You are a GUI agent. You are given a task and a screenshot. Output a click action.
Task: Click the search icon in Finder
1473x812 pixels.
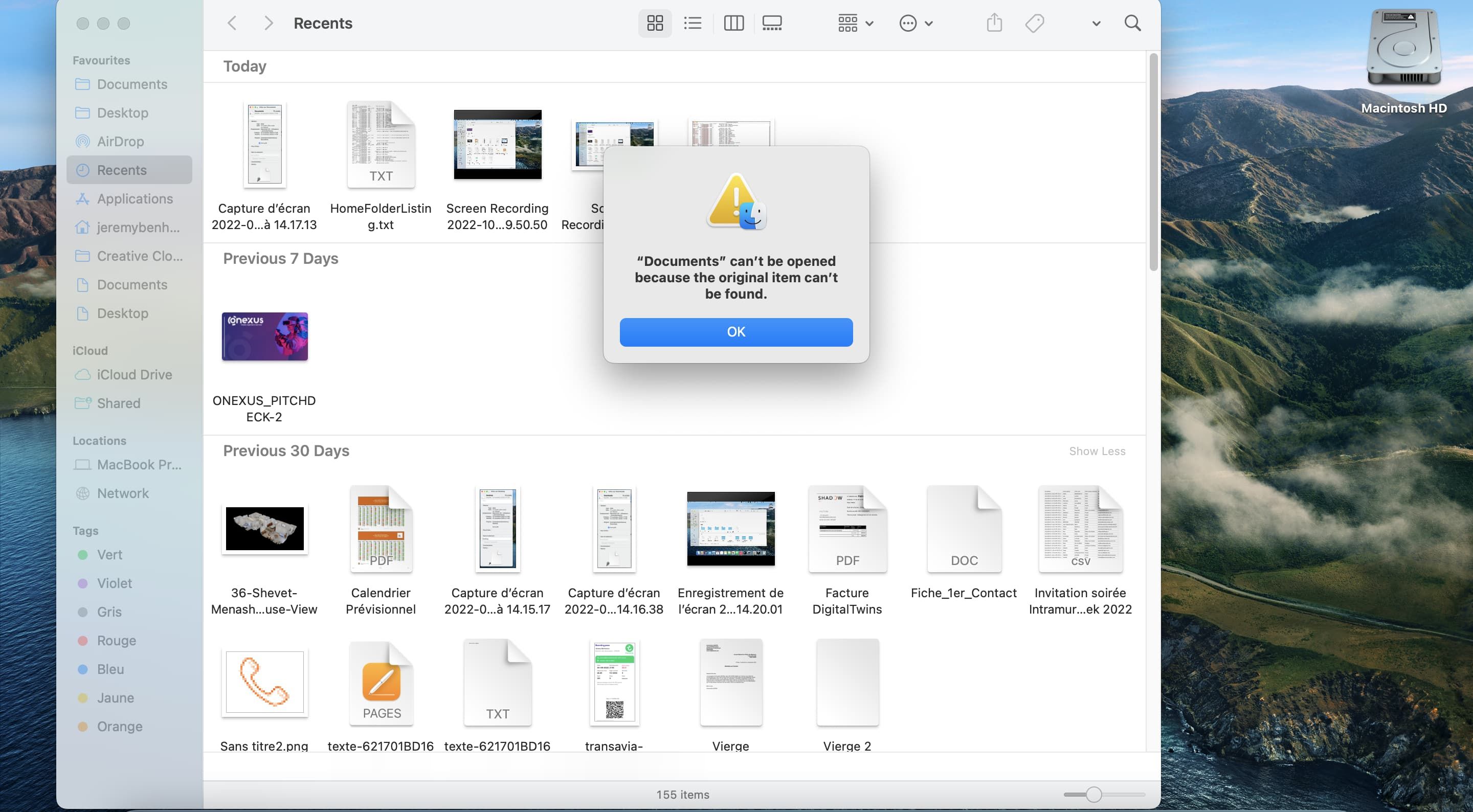coord(1132,23)
